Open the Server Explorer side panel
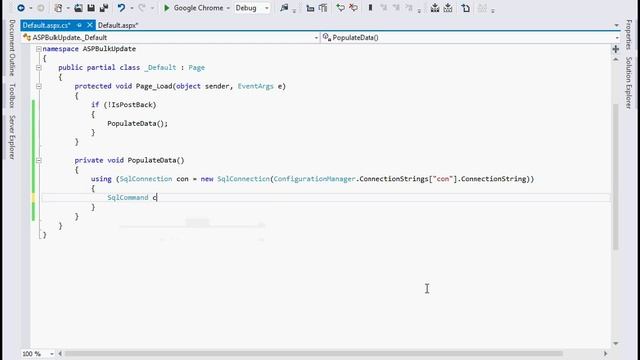This screenshot has height=360, width=640. coord(12,137)
